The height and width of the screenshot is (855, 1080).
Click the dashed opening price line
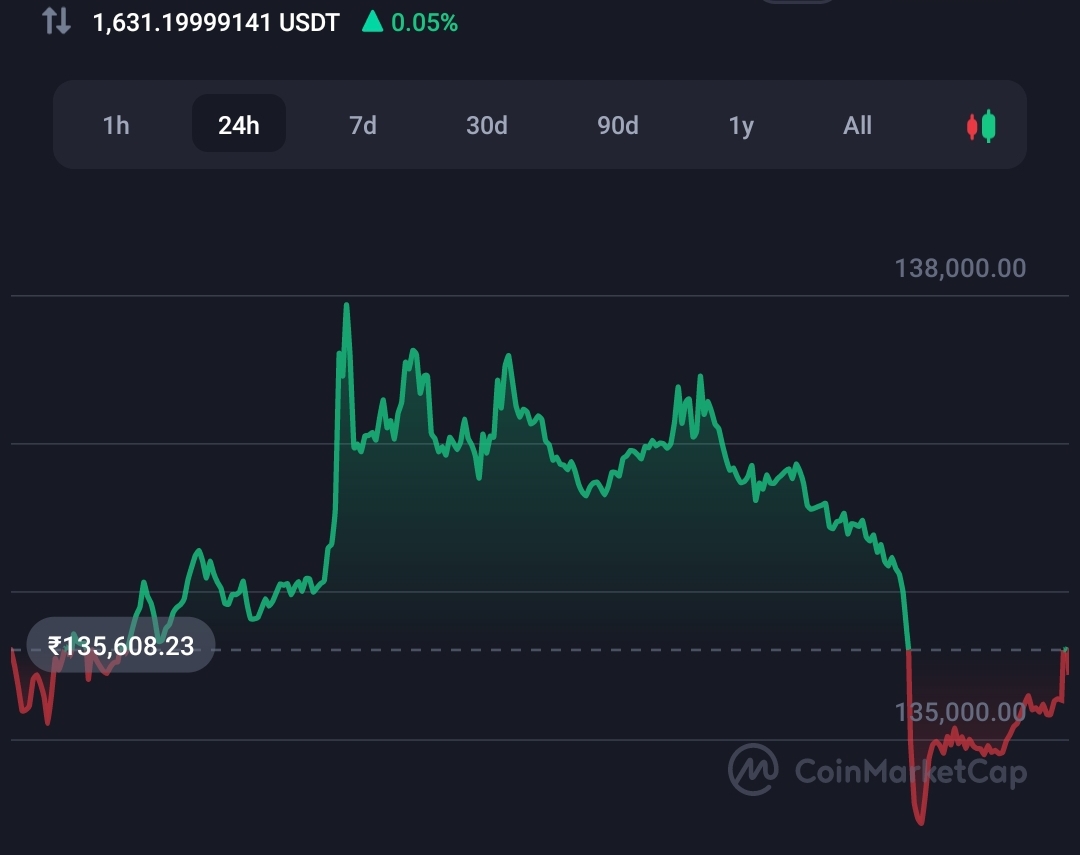tap(540, 650)
